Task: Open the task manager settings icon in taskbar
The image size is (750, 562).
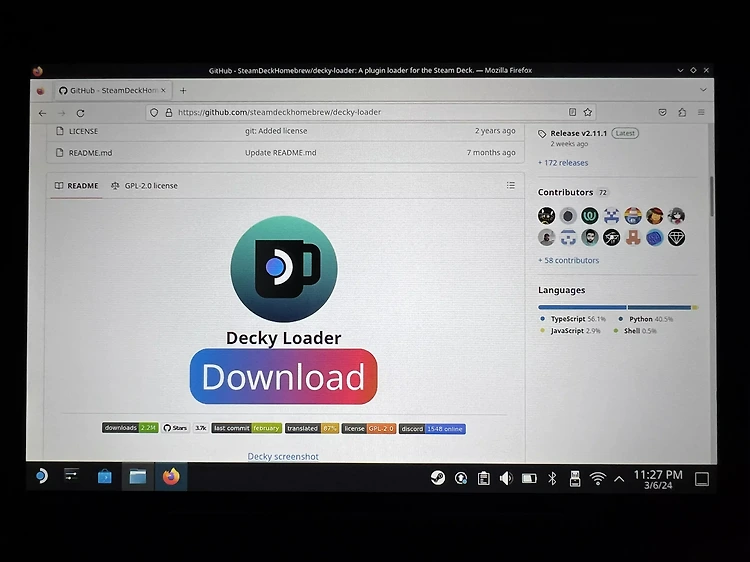Action: click(71, 475)
